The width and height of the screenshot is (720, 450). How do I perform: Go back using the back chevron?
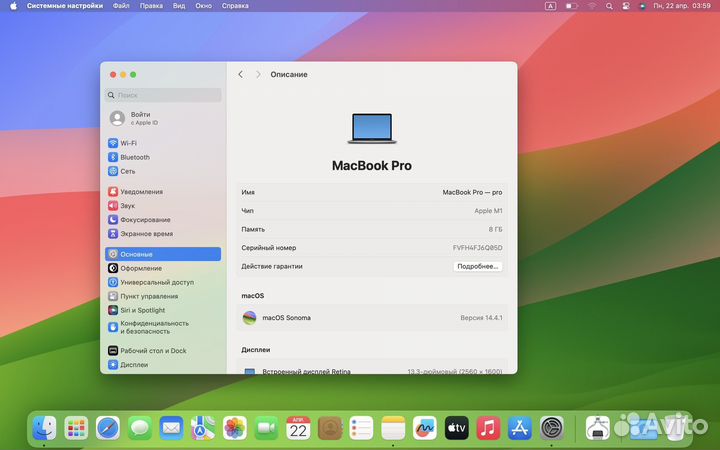click(x=241, y=74)
